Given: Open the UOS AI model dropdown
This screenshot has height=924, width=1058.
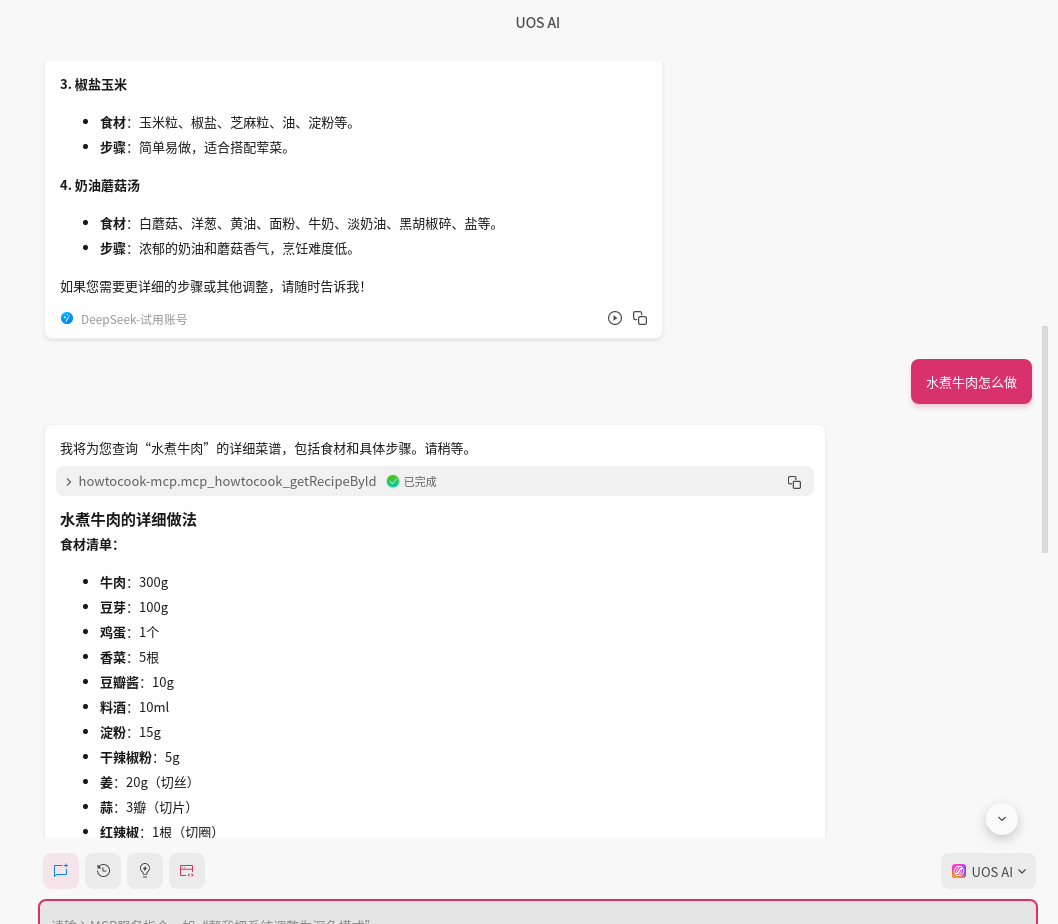Looking at the screenshot, I should pos(989,871).
